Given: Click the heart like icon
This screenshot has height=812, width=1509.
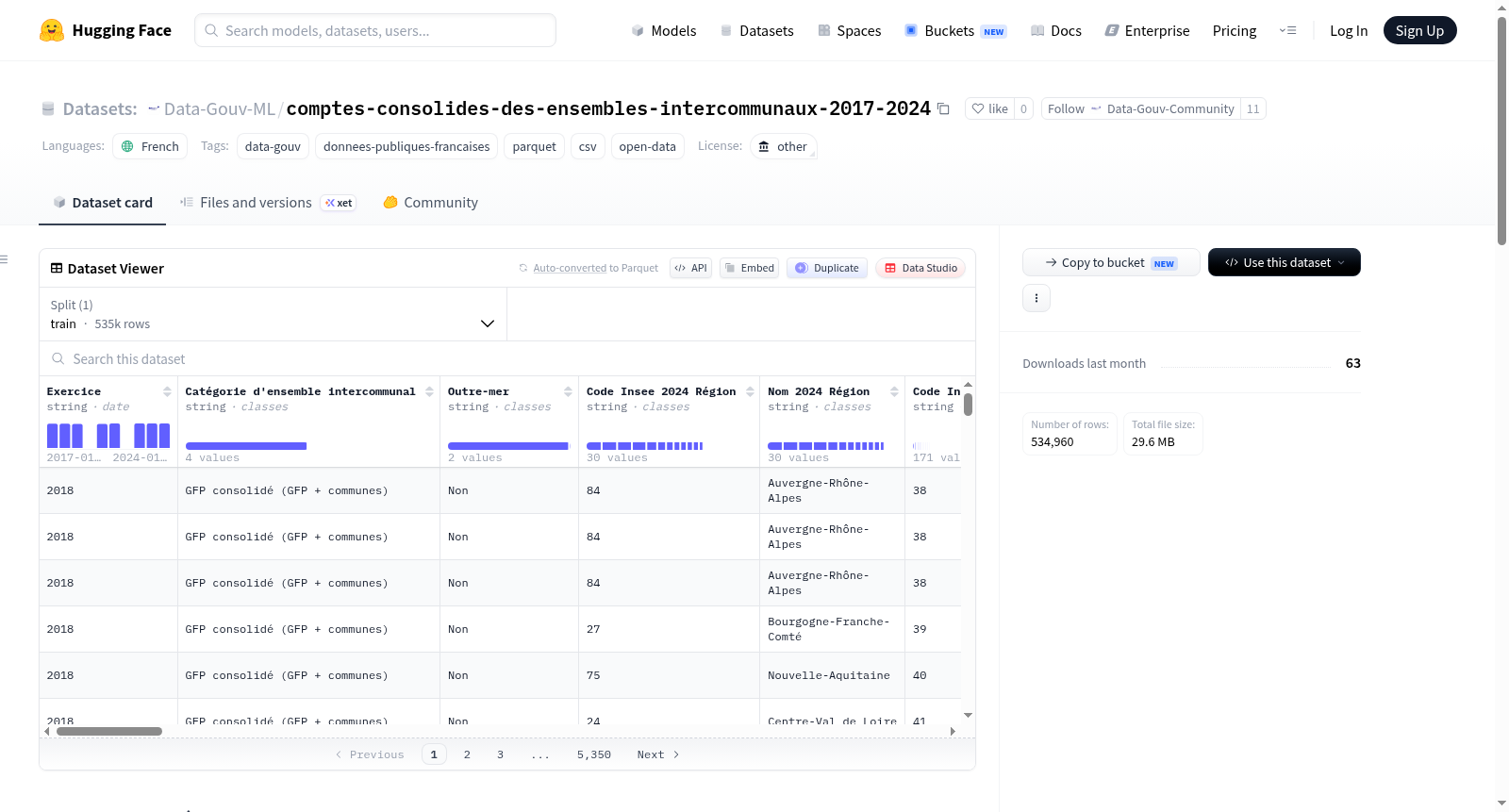Looking at the screenshot, I should (x=978, y=108).
